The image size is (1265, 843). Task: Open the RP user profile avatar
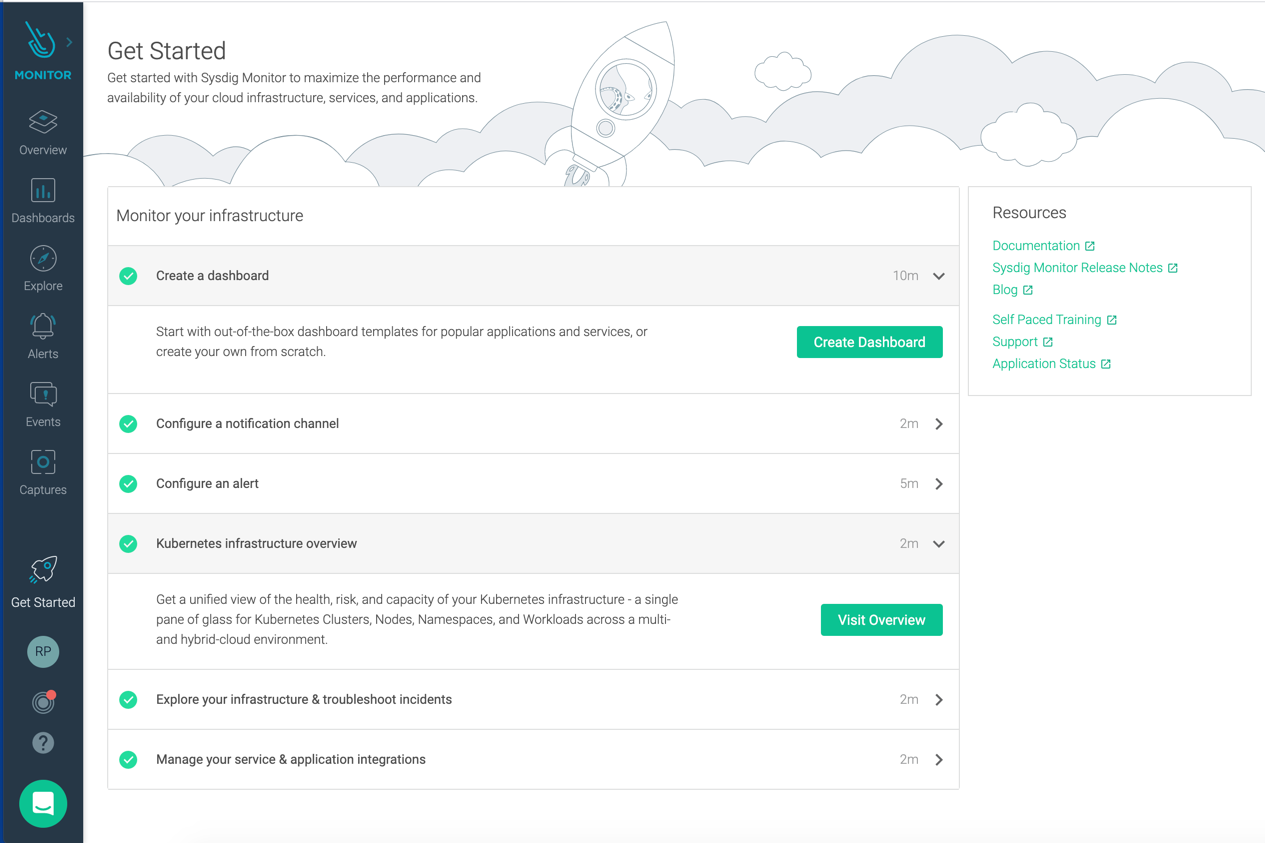[43, 651]
